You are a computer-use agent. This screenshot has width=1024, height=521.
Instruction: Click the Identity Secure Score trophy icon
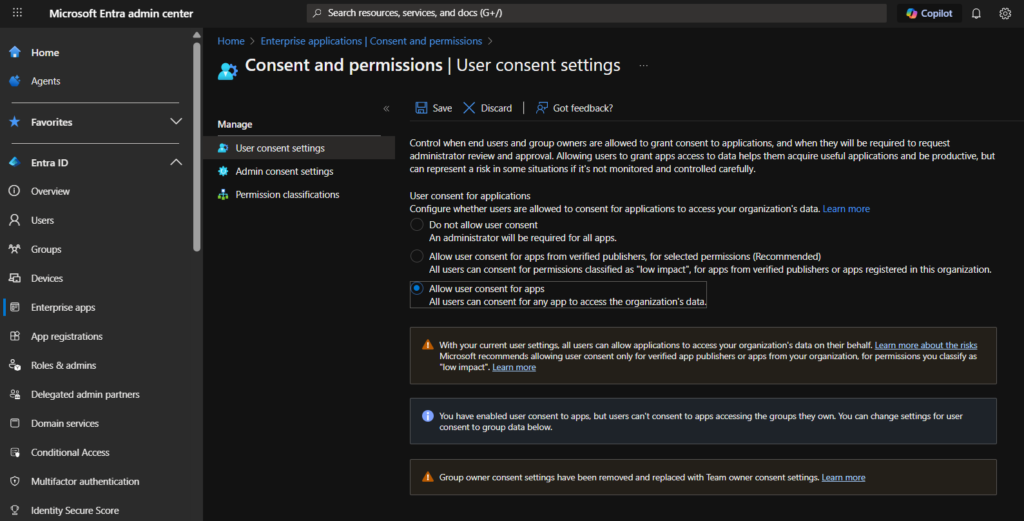pos(14,510)
